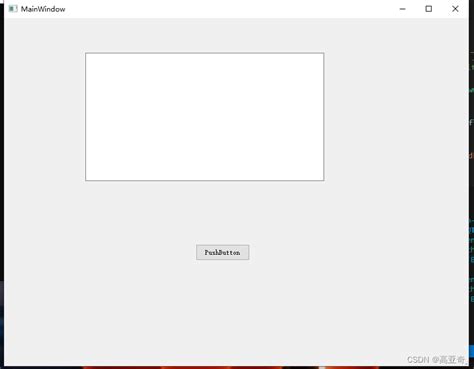Click the gray area right of the text box
474x369 pixels.
pyautogui.click(x=396, y=117)
